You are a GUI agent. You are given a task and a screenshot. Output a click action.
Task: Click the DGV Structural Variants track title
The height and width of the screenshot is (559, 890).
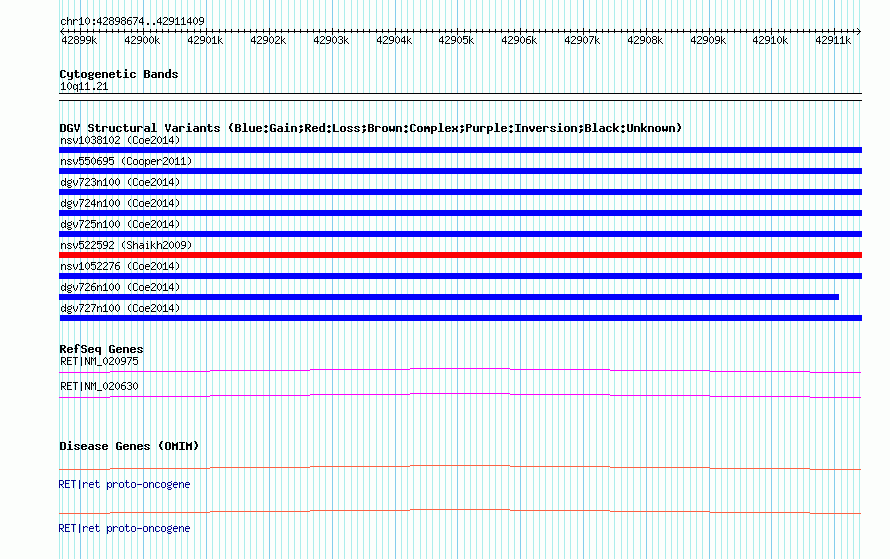(x=371, y=128)
